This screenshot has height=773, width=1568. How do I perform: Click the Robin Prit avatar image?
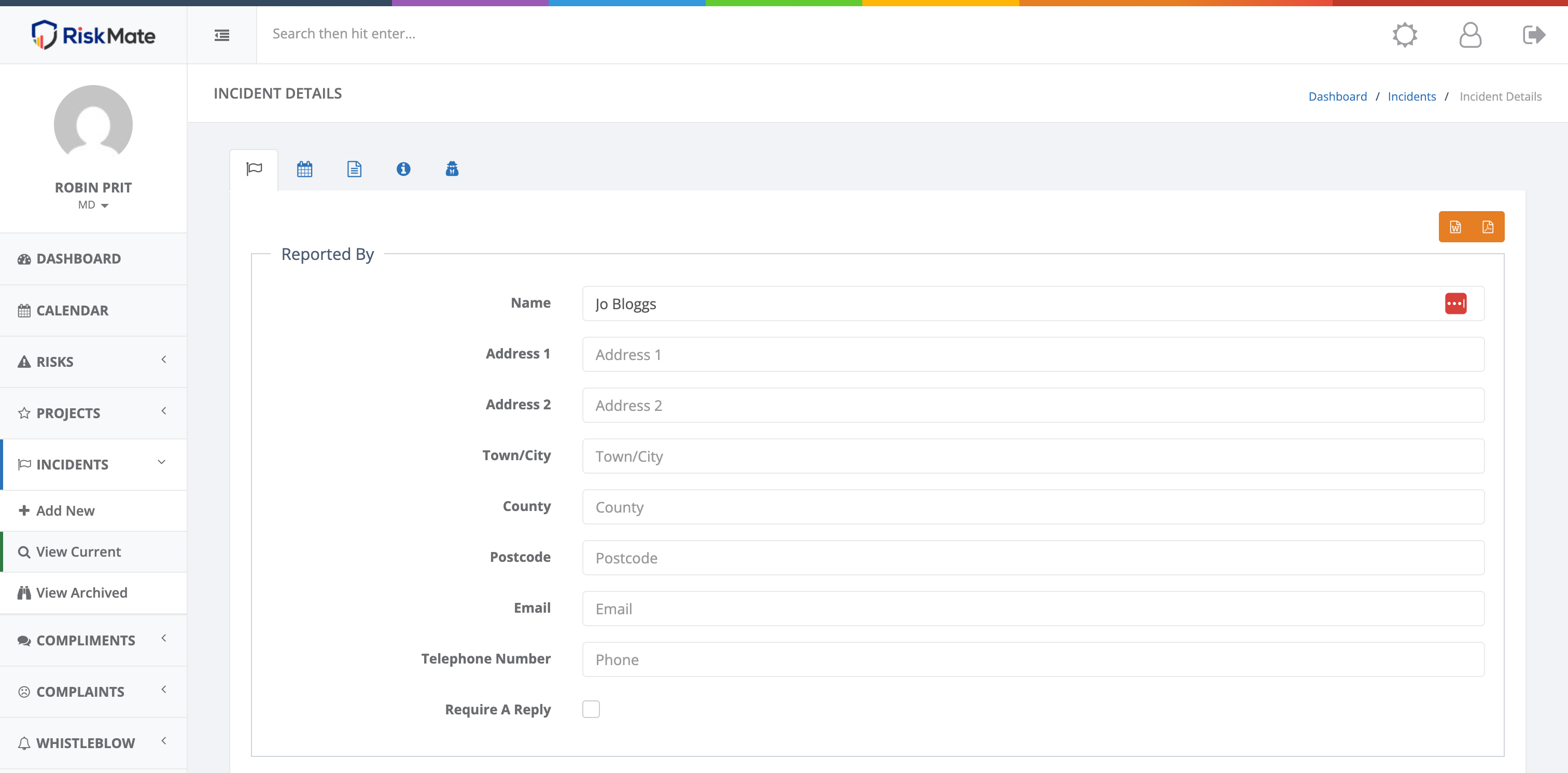click(93, 125)
